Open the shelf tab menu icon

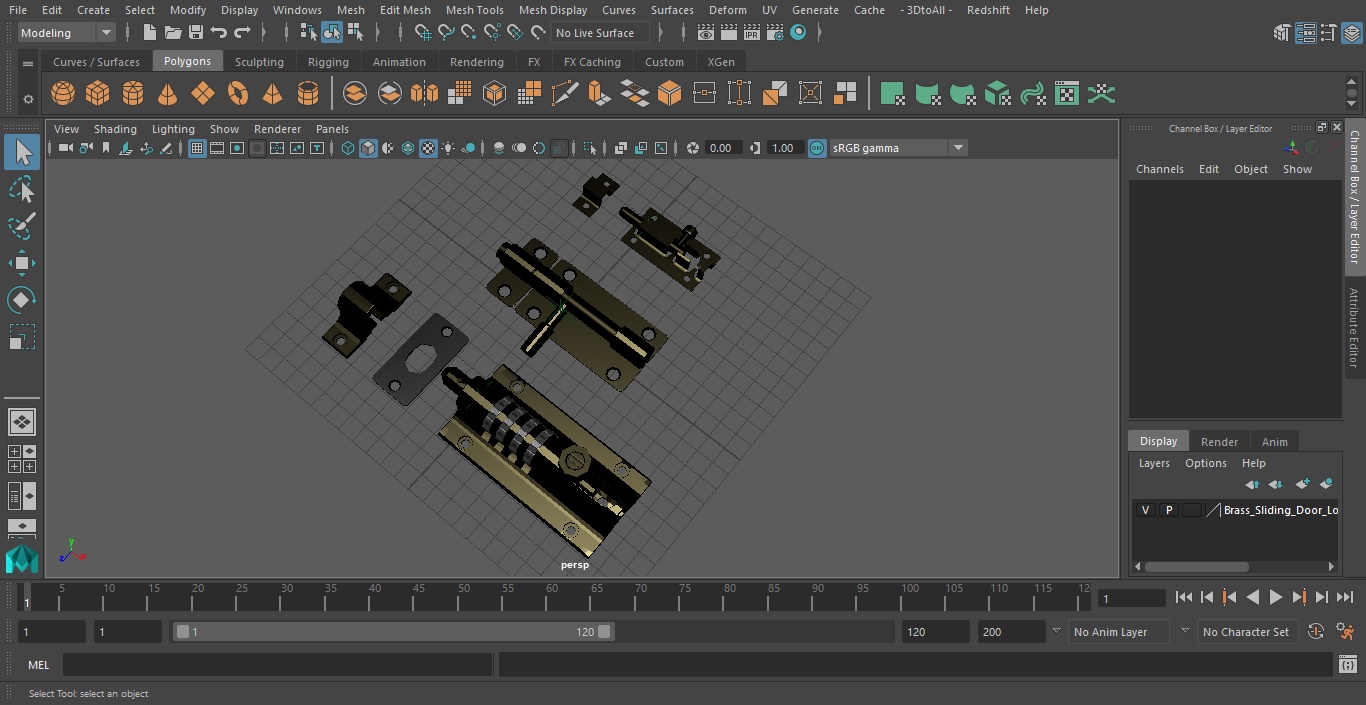[28, 63]
